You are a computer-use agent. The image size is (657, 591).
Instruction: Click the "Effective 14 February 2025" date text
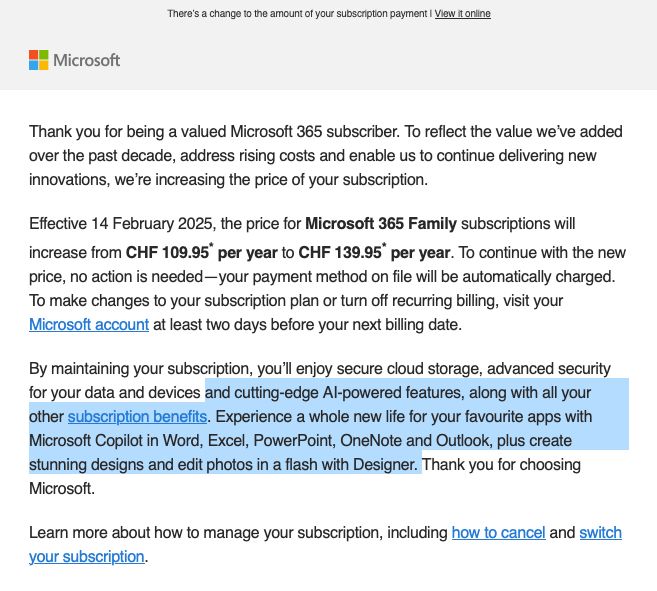pos(115,223)
